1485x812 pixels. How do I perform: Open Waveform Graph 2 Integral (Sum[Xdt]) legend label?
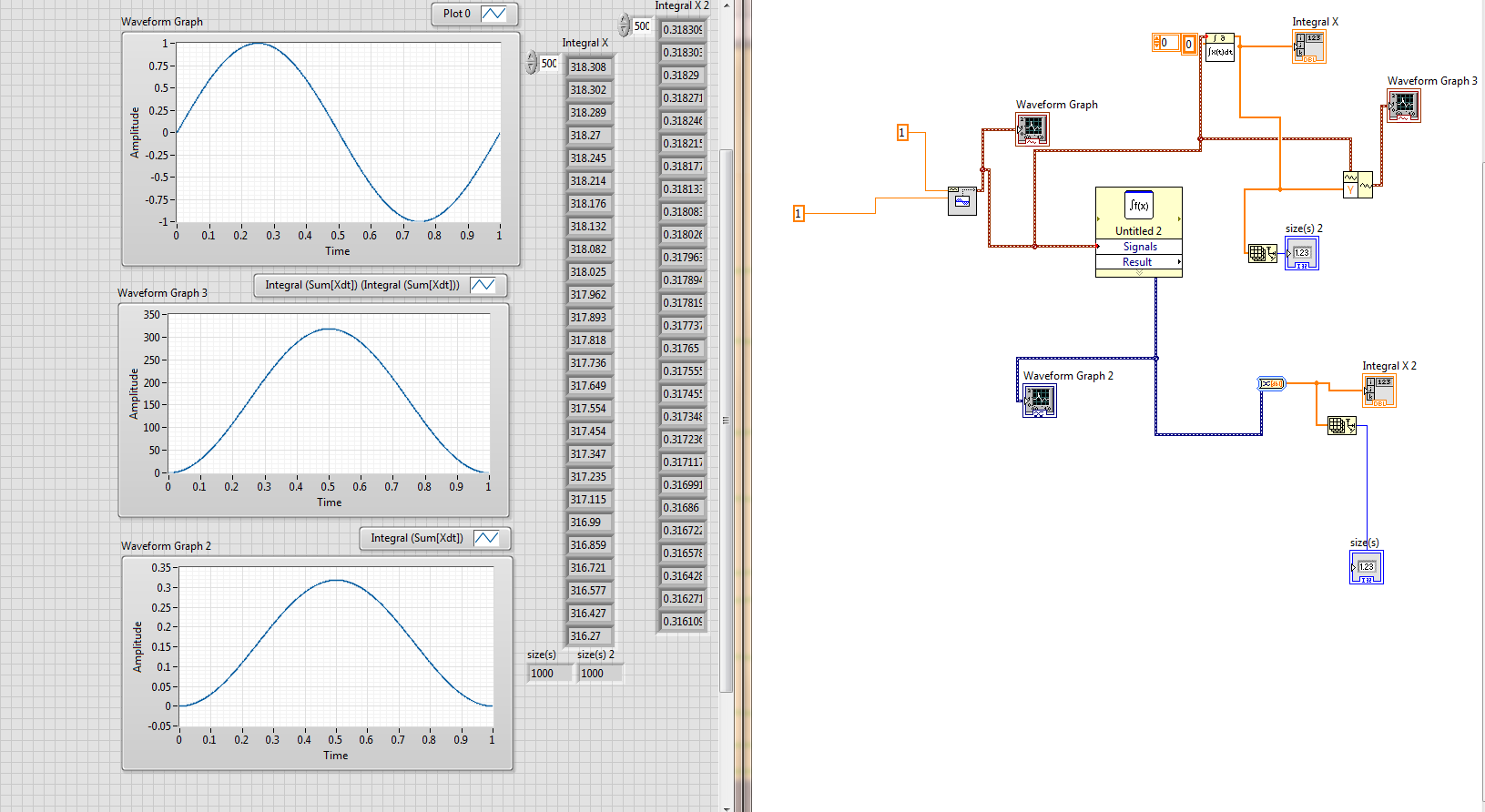click(417, 538)
